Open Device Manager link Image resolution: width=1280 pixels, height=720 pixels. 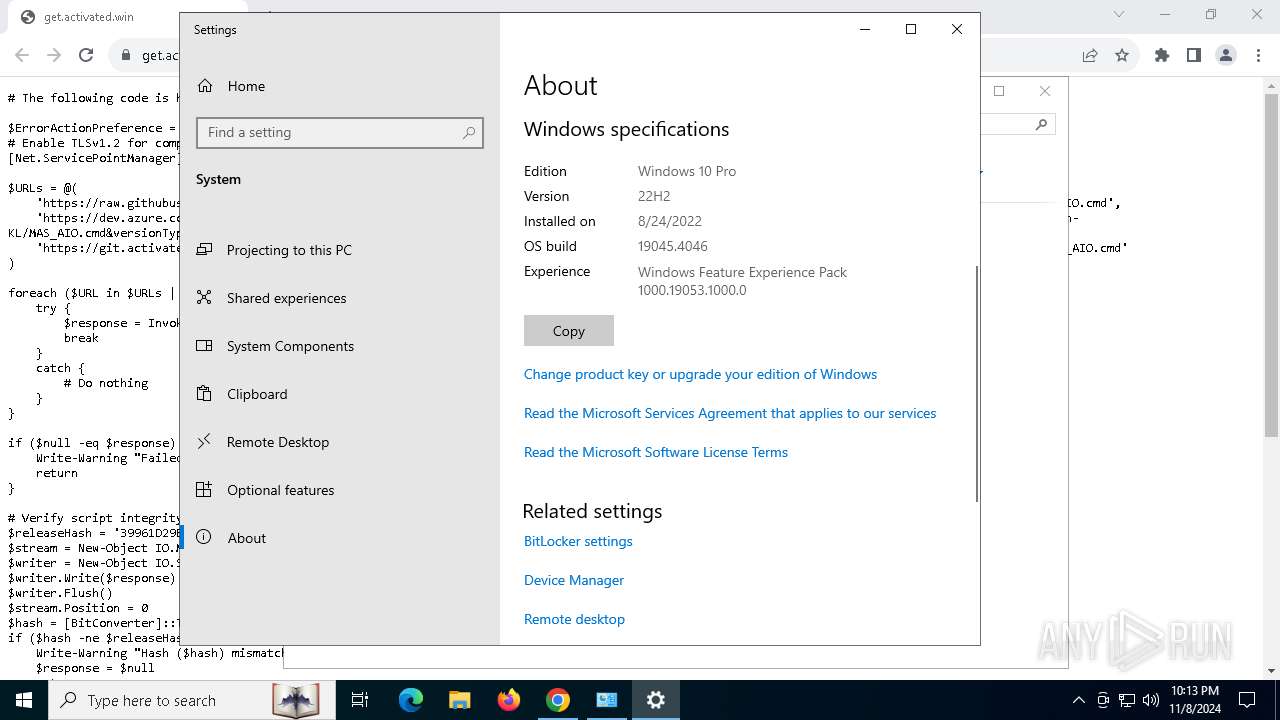[x=574, y=580]
